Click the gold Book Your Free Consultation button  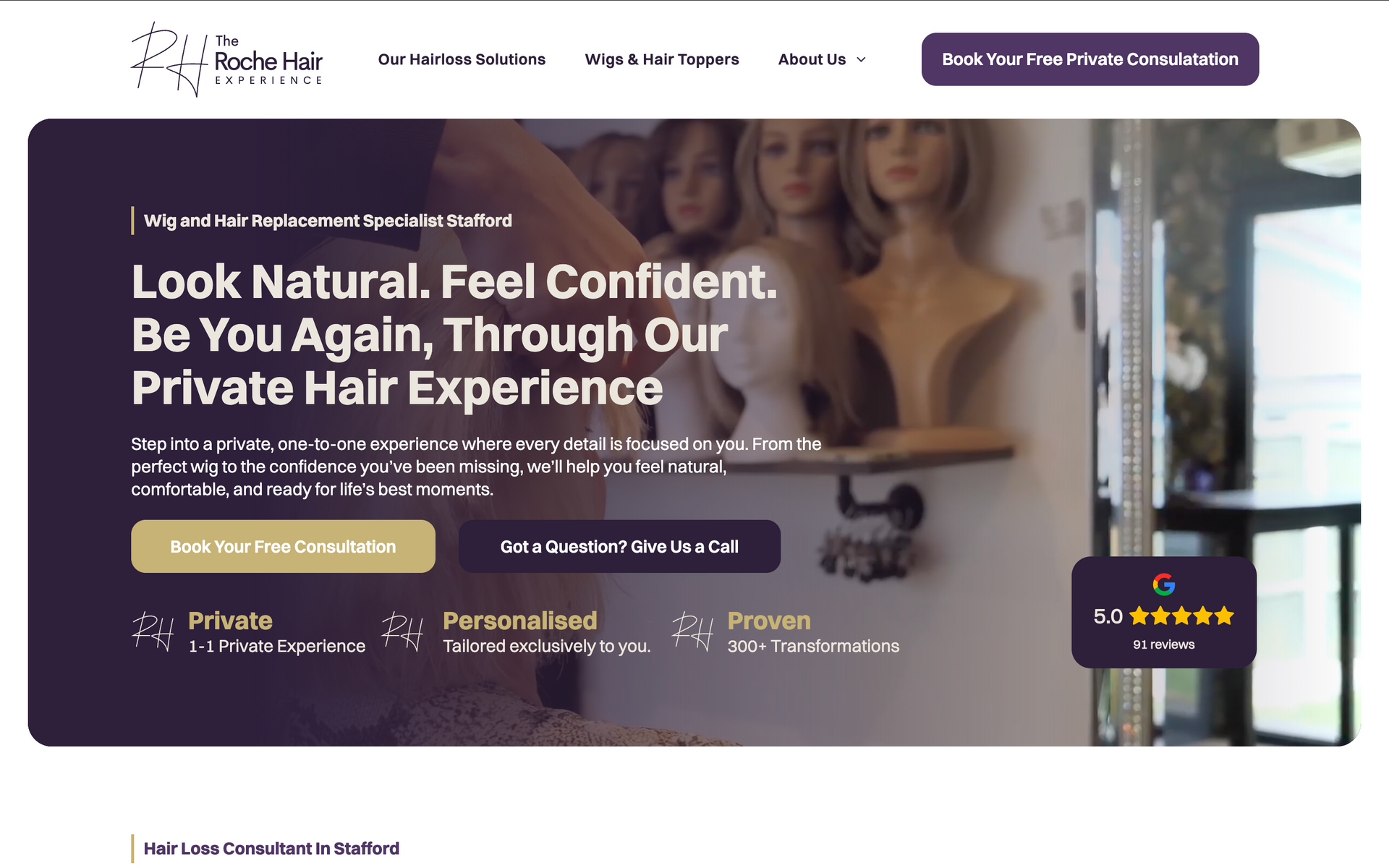click(x=283, y=546)
